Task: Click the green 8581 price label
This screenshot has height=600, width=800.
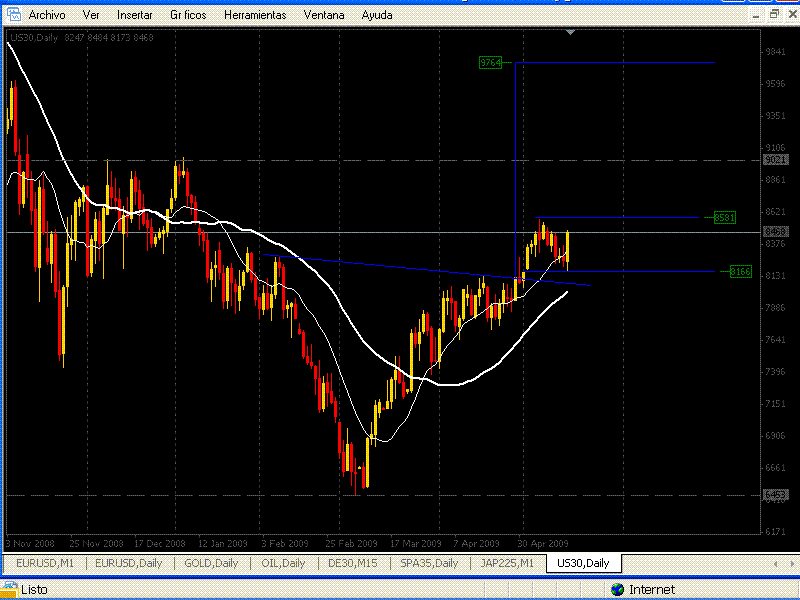Action: (724, 217)
